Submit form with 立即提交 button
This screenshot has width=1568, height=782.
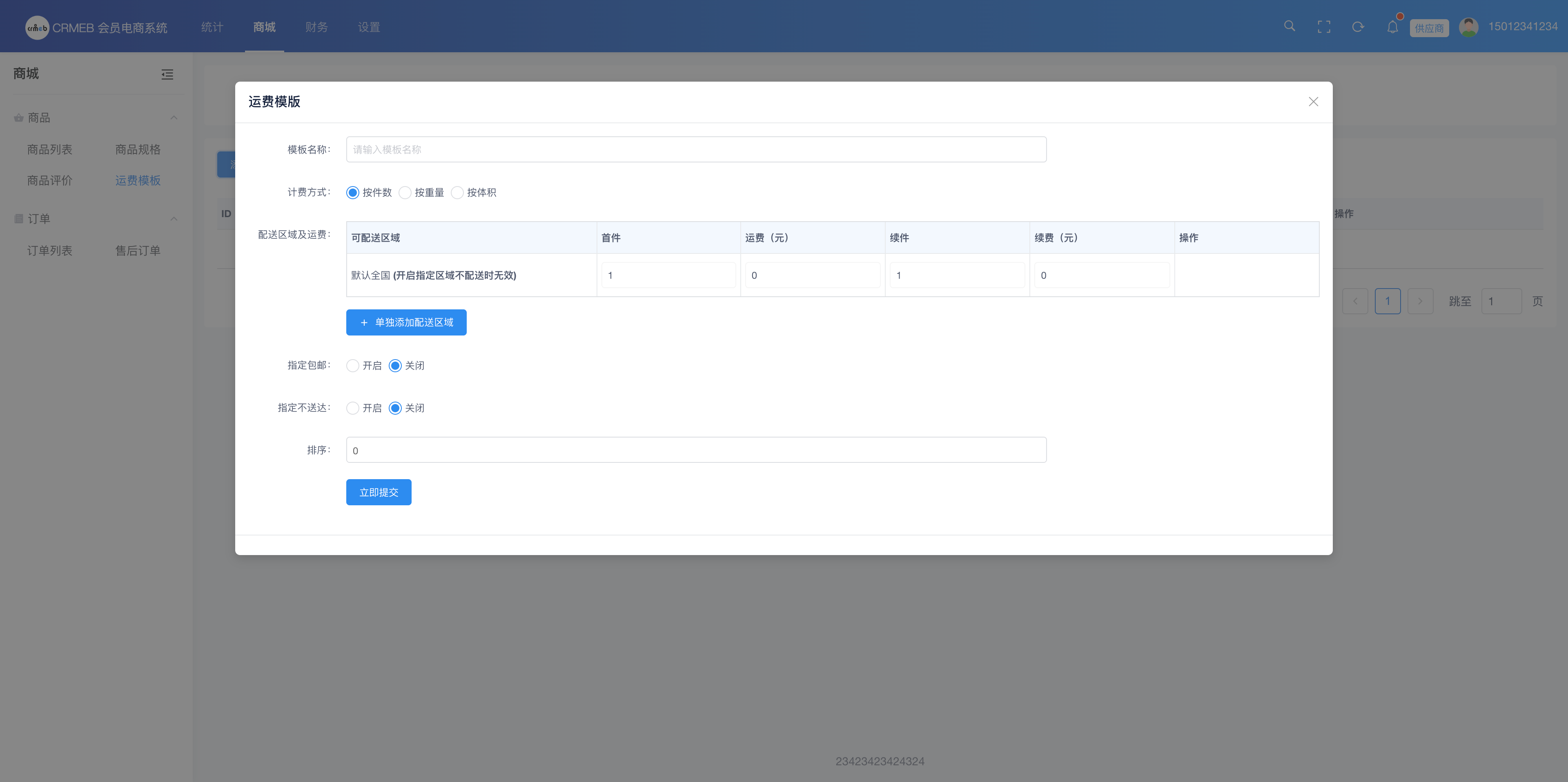tap(379, 492)
